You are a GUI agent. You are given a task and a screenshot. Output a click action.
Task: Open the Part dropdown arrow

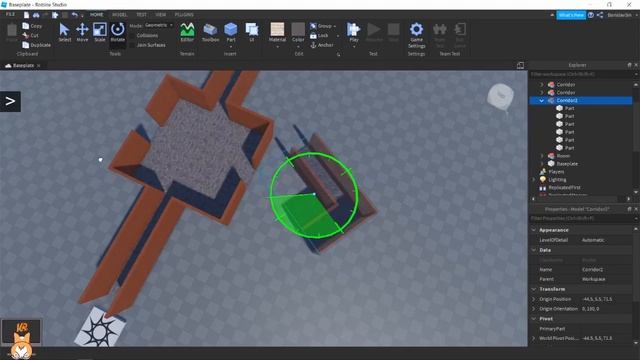point(231,46)
